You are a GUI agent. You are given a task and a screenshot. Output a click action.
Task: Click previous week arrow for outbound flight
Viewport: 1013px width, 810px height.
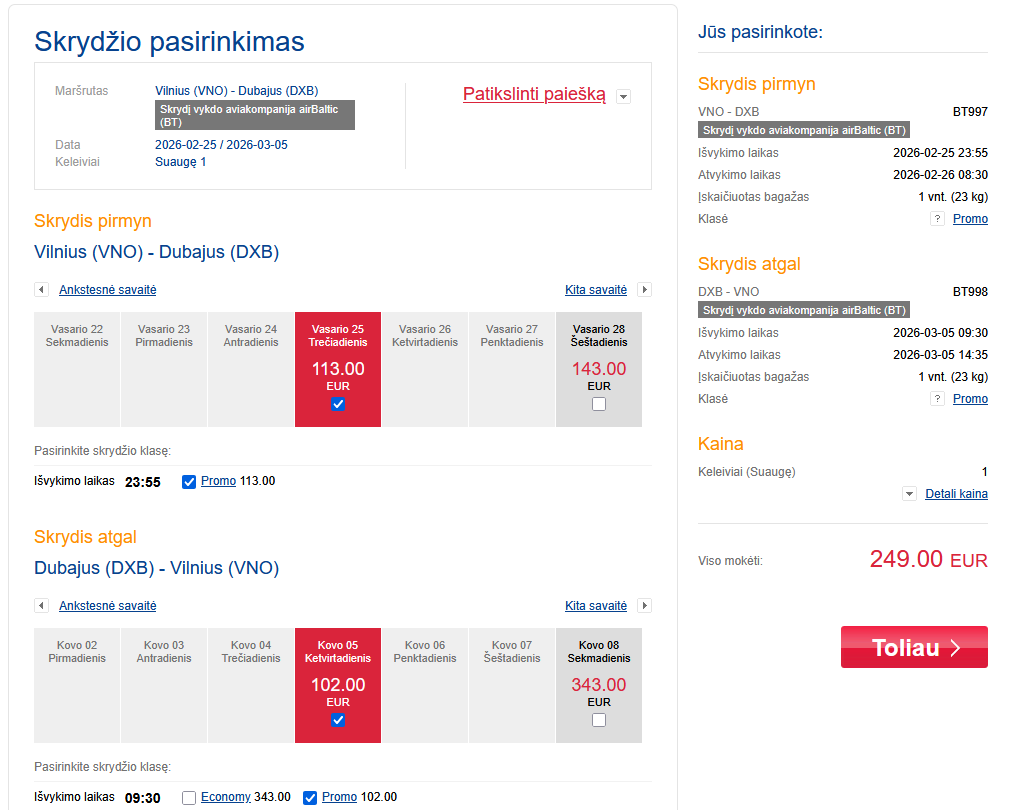(41, 290)
